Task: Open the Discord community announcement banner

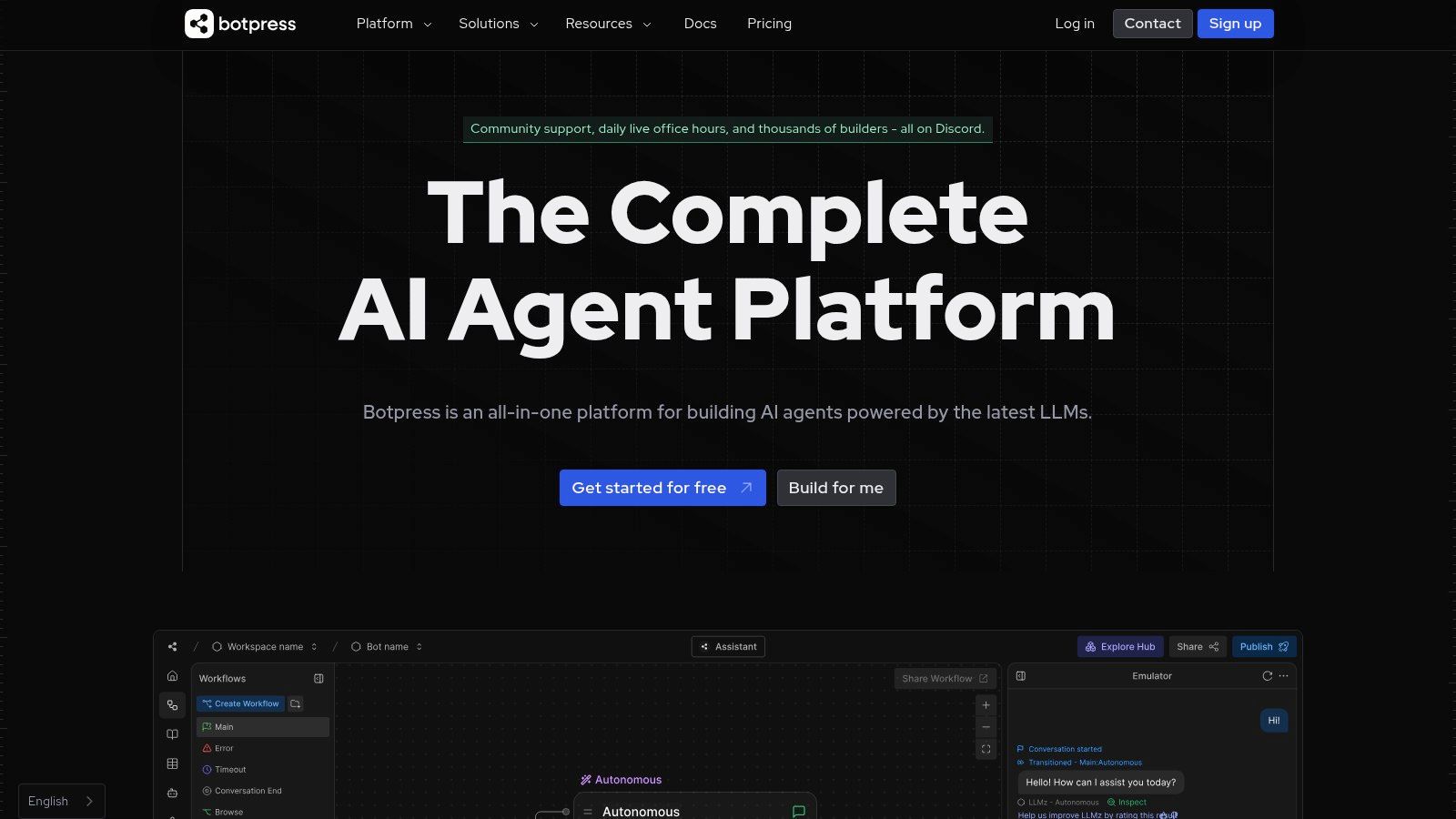Action: 727,129
